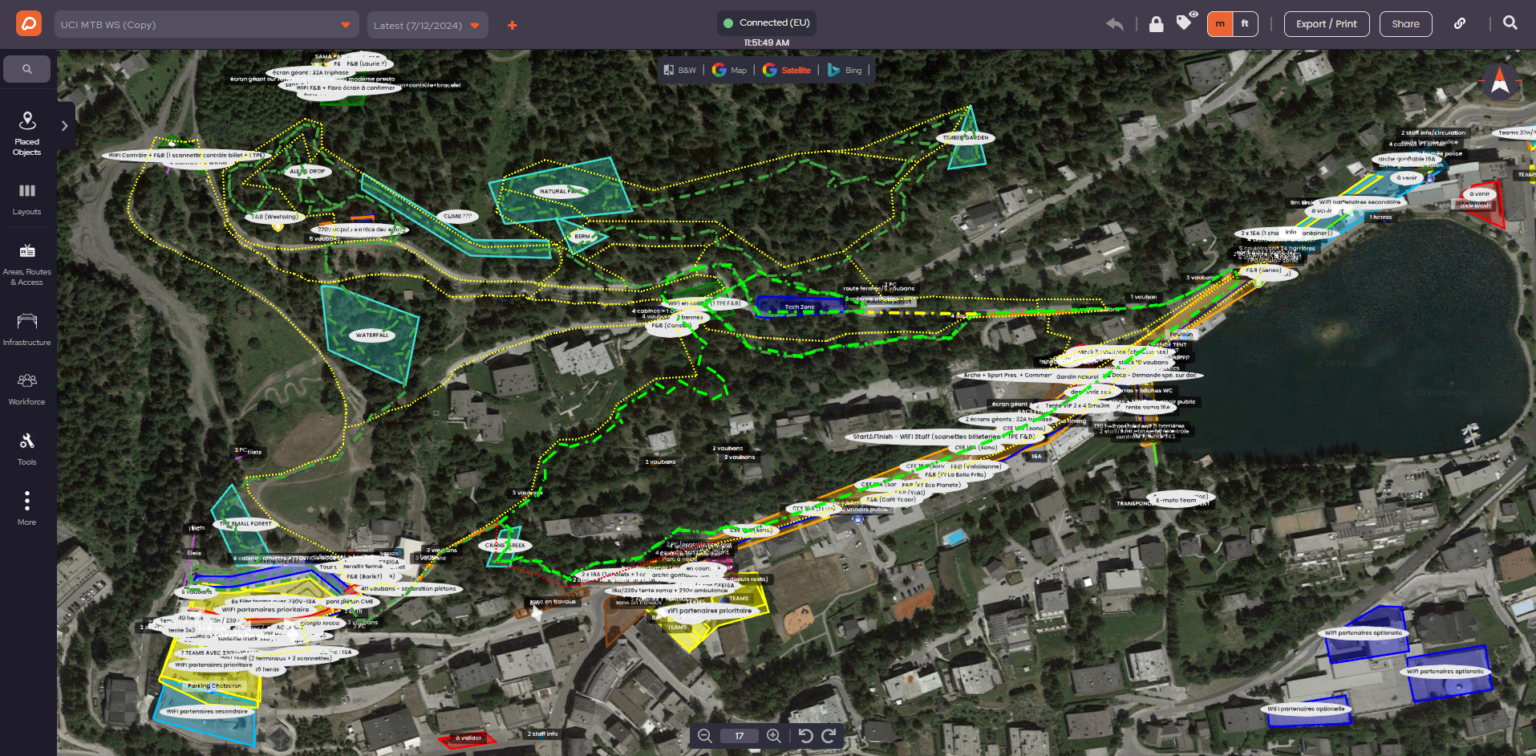1536x756 pixels.
Task: Switch units to feet (ft)
Action: click(1245, 24)
